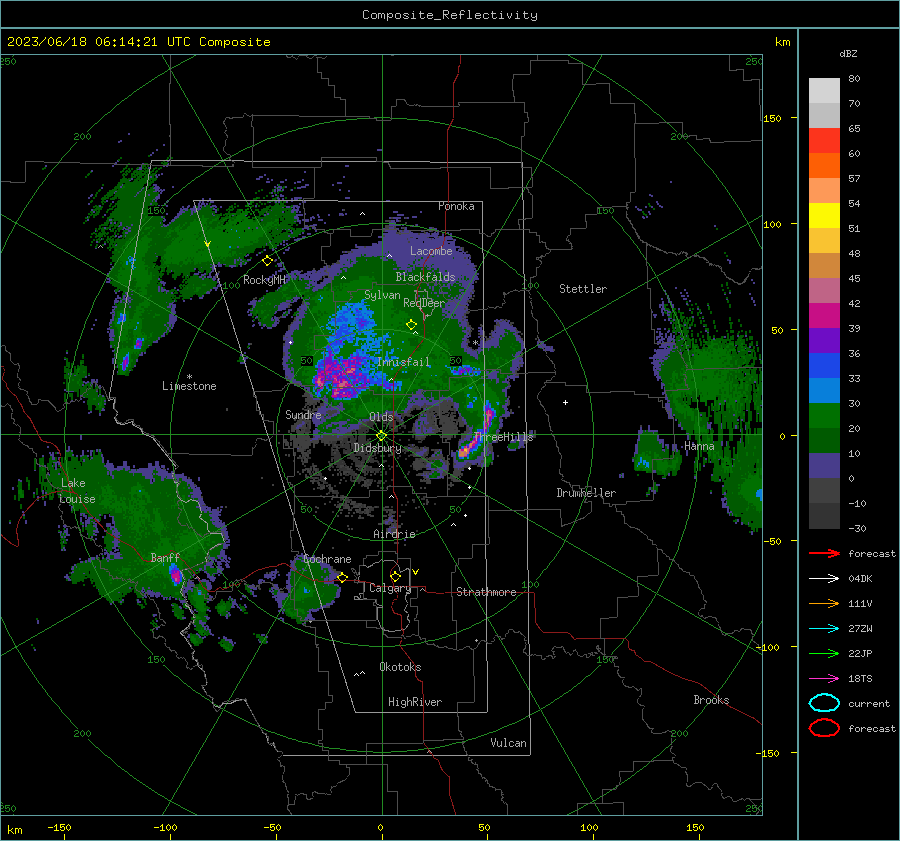Click the 2023/06/18 06:14:21 UTC timestamp
This screenshot has height=841, width=900.
(138, 42)
